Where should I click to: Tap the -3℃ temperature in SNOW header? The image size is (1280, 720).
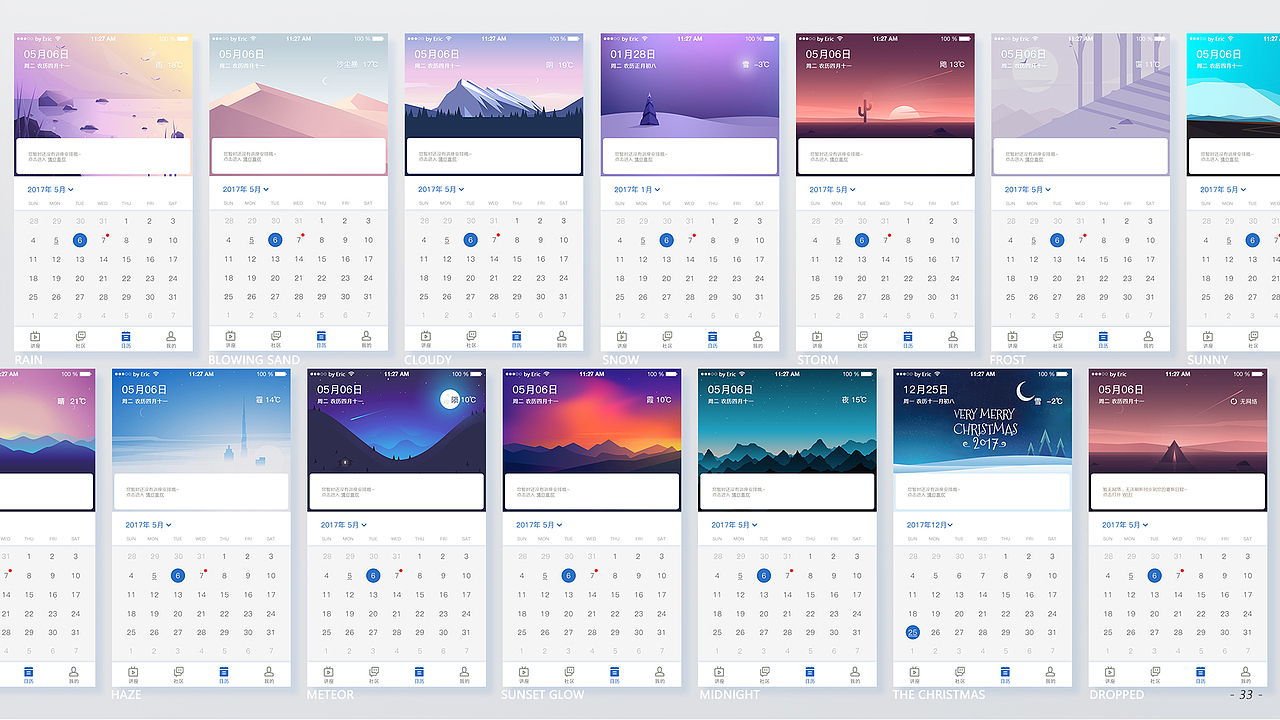[762, 65]
